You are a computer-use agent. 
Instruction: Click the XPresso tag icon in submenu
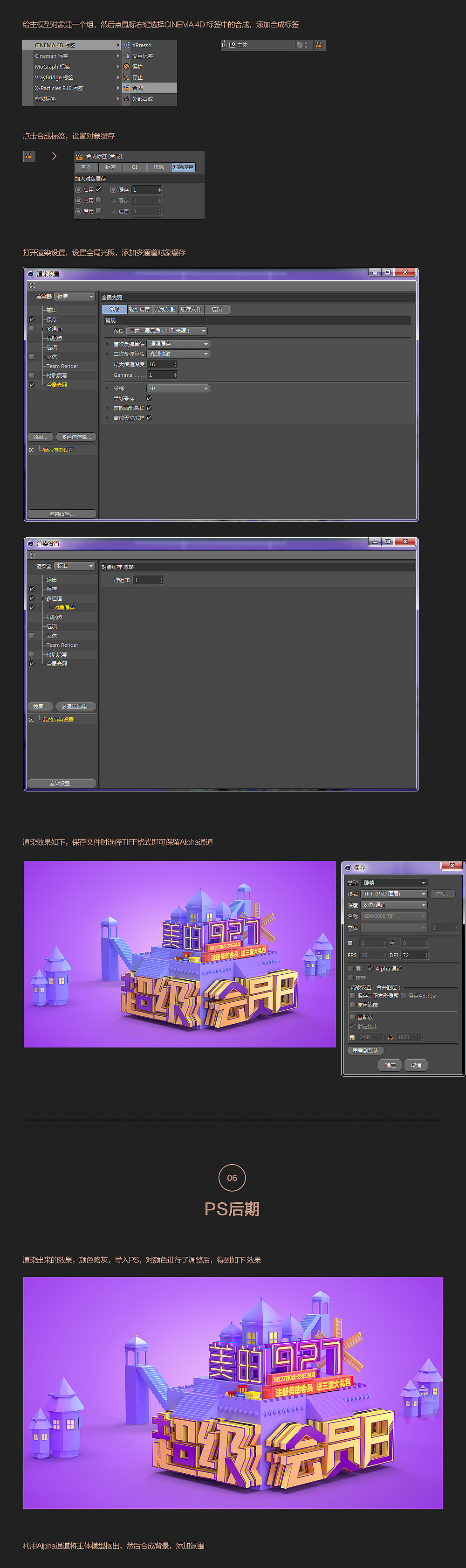pyautogui.click(x=127, y=45)
